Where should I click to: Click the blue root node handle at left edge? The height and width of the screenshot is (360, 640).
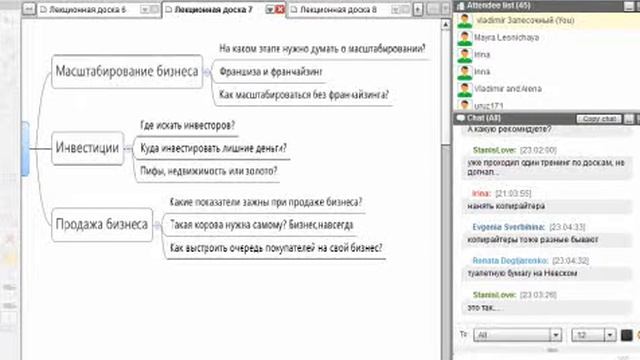[x=25, y=149]
